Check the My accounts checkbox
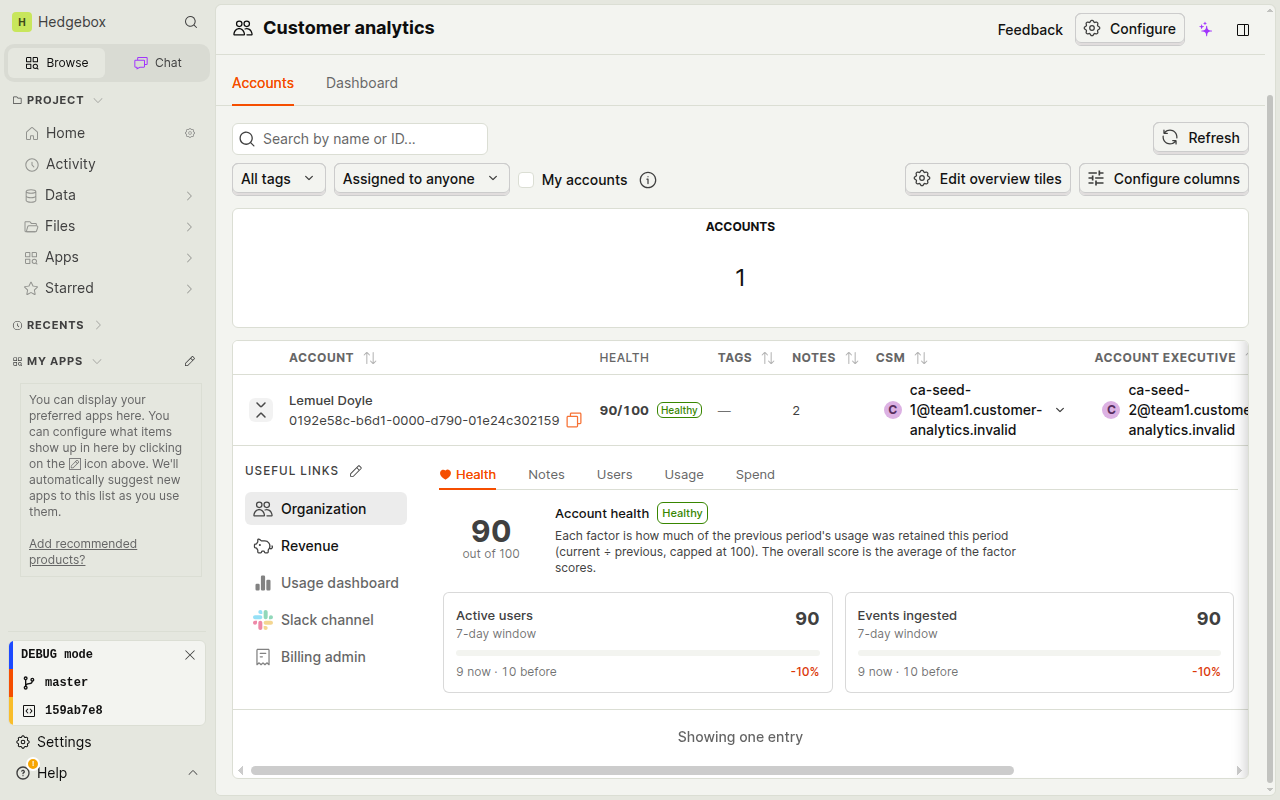The image size is (1280, 800). tap(526, 180)
